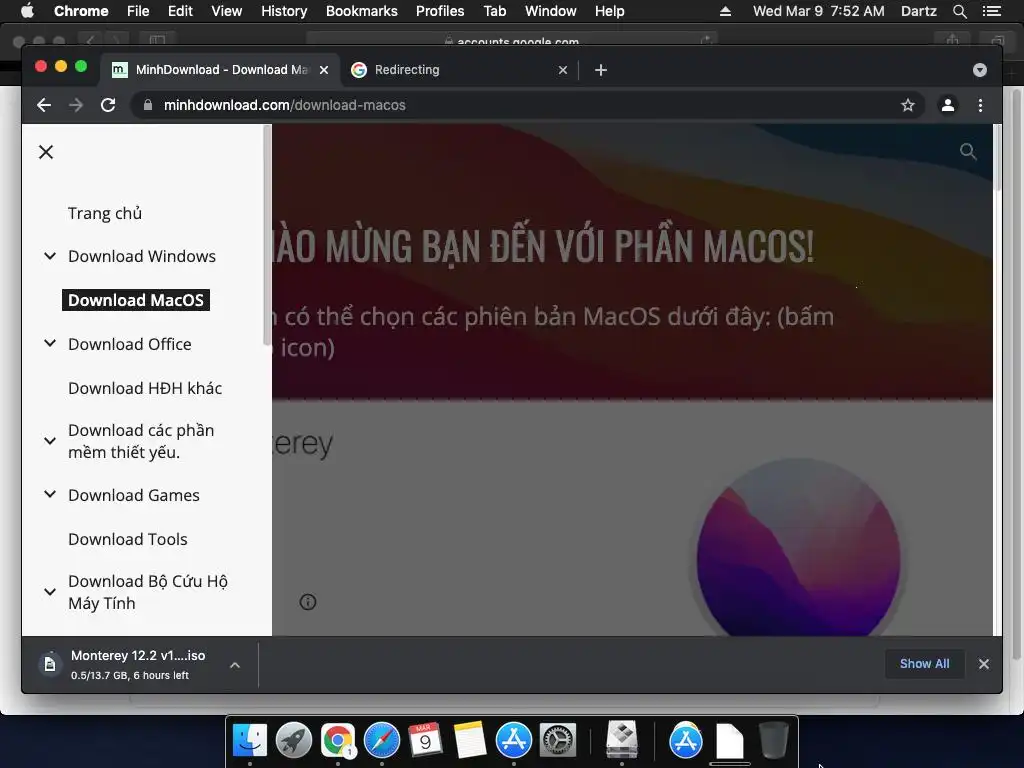Viewport: 1024px width, 768px height.
Task: Go back to the previous page
Action: (x=44, y=105)
